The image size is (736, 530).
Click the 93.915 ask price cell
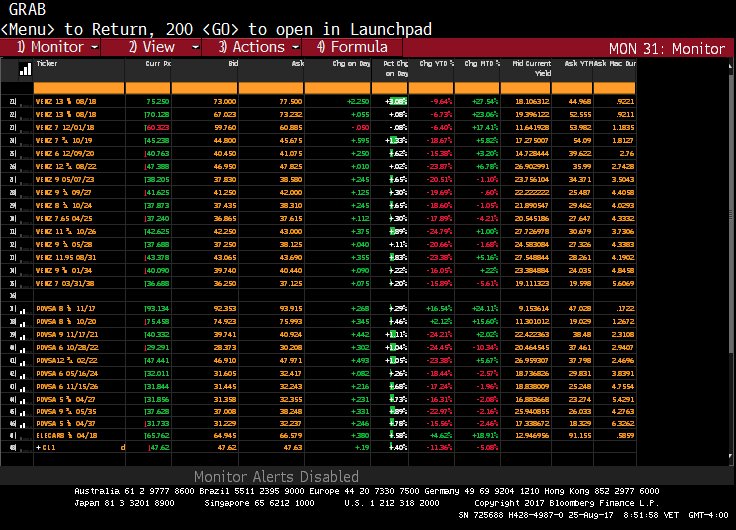[291, 309]
